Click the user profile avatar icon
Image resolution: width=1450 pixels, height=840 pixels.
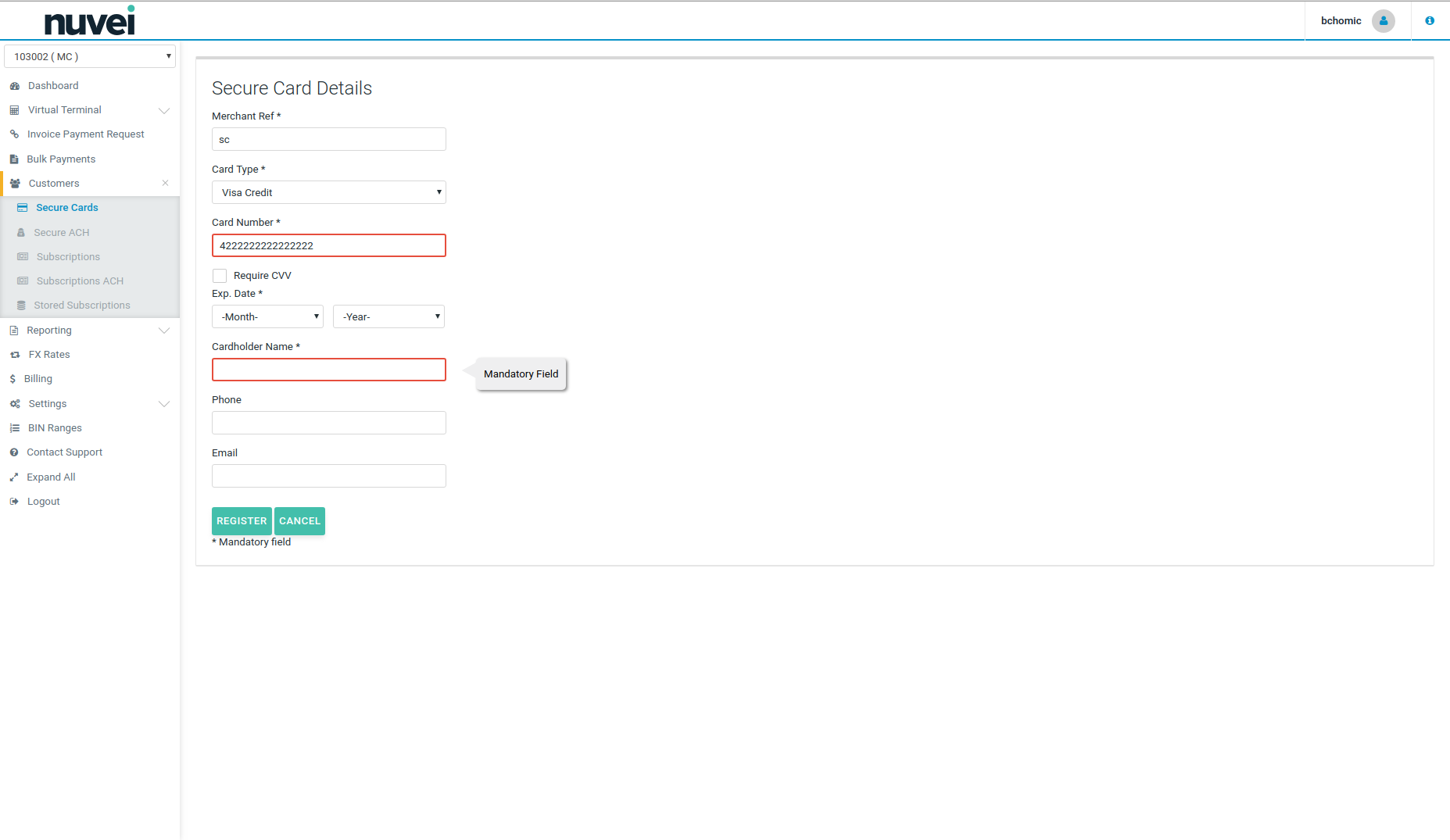[1383, 21]
